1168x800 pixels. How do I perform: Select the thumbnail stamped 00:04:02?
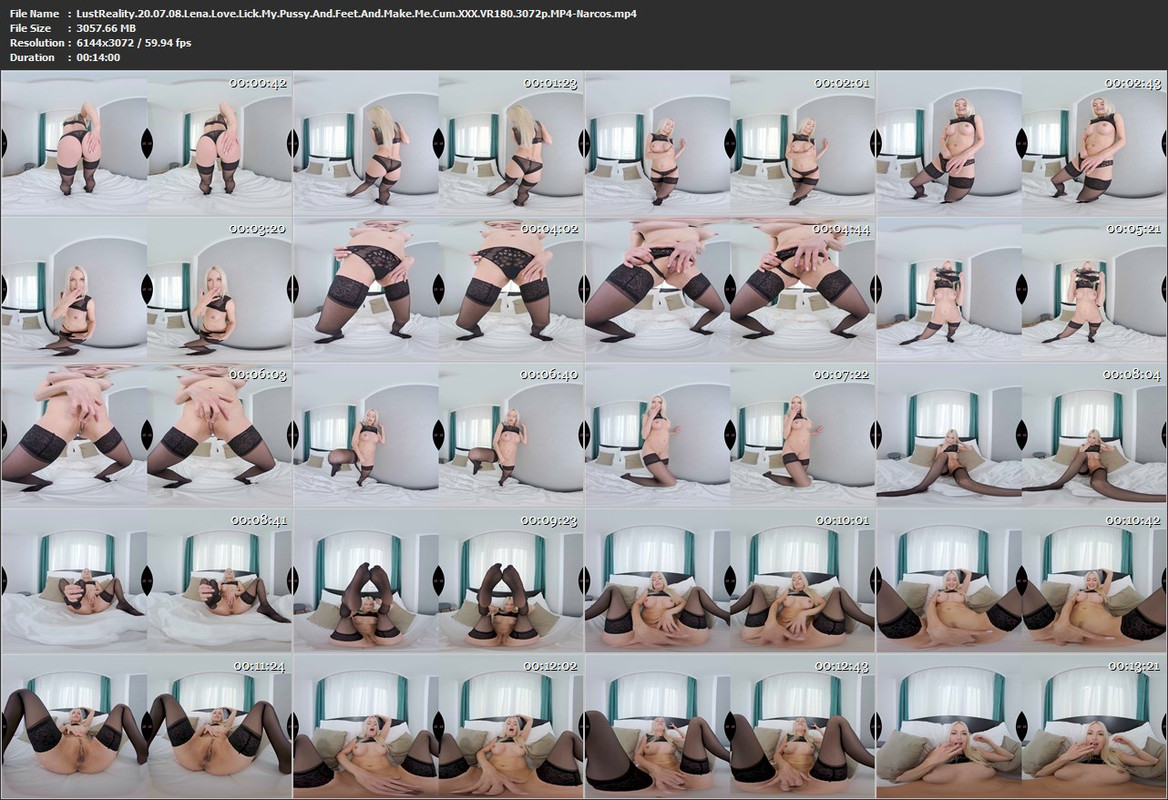coord(438,290)
